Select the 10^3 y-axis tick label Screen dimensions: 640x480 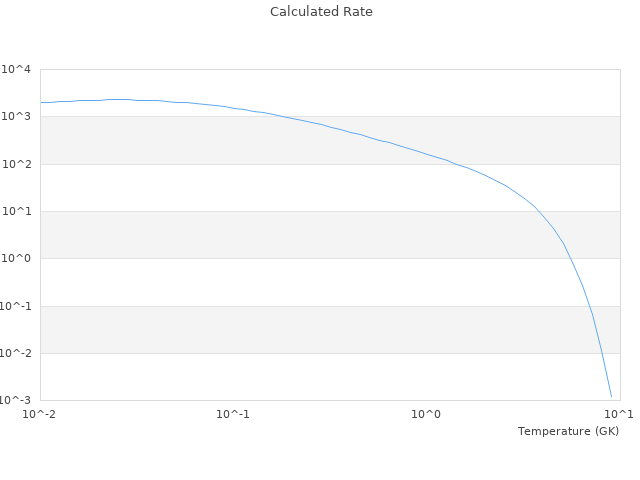click(17, 117)
